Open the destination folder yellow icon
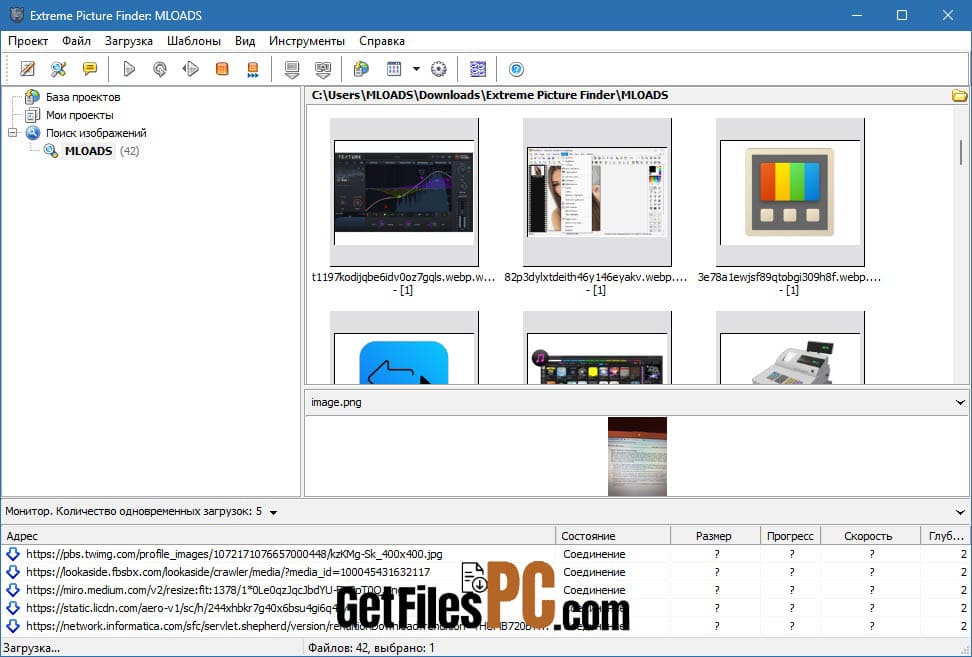The width and height of the screenshot is (972, 657). click(959, 95)
